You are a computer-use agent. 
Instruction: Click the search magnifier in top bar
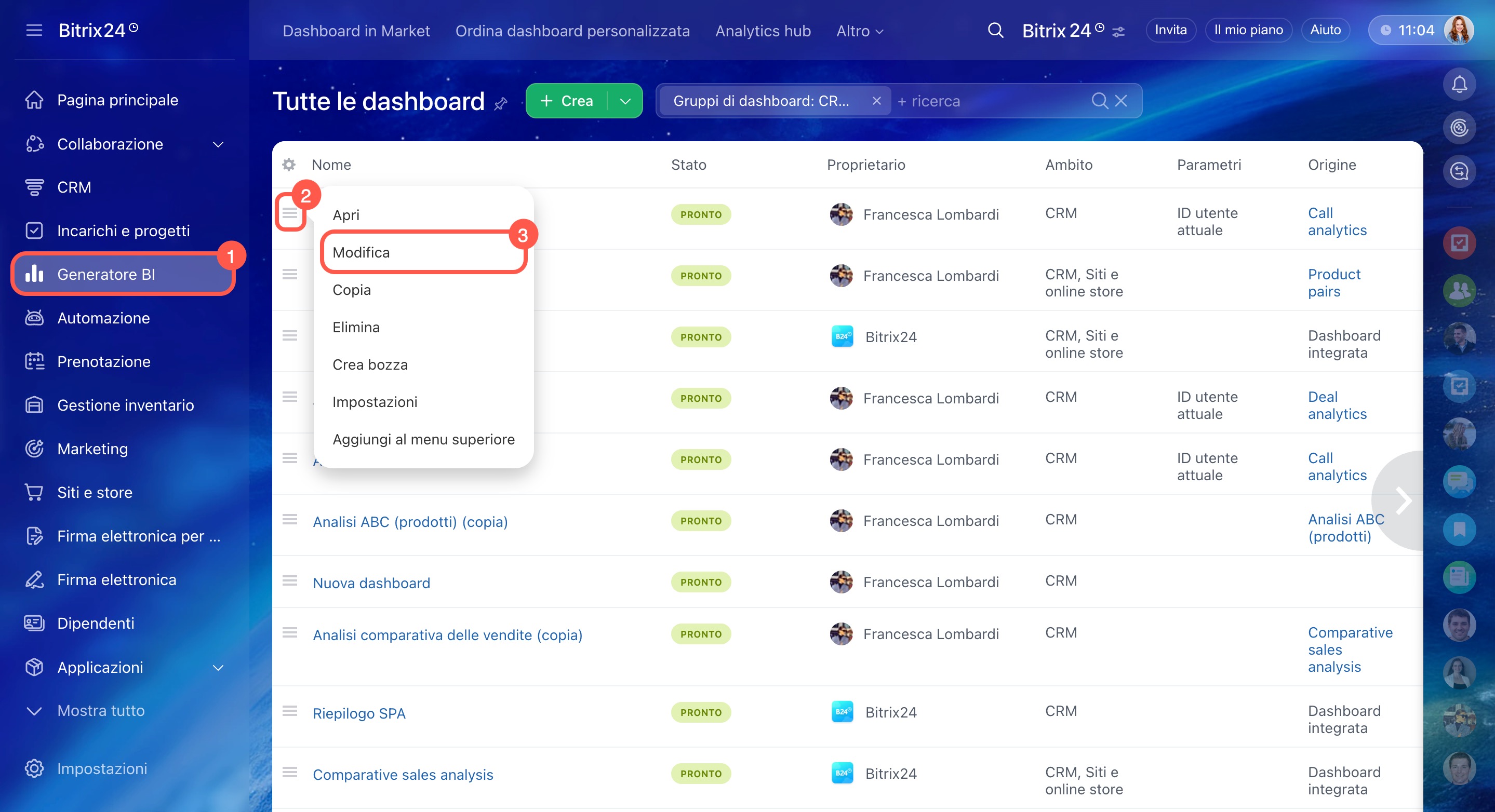tap(995, 30)
